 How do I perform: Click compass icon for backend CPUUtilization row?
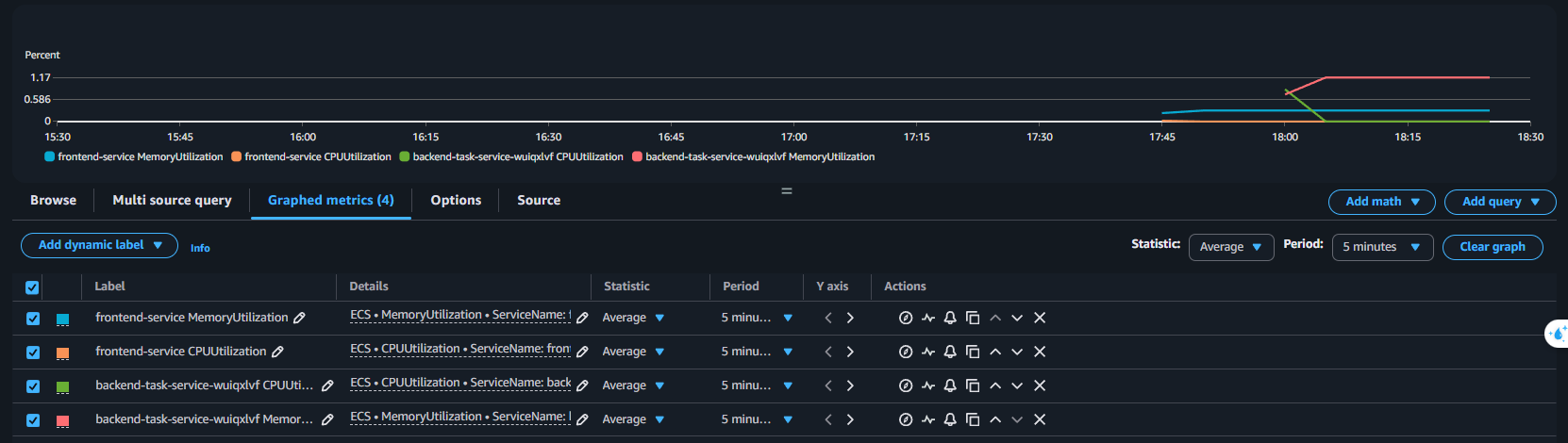pos(906,386)
